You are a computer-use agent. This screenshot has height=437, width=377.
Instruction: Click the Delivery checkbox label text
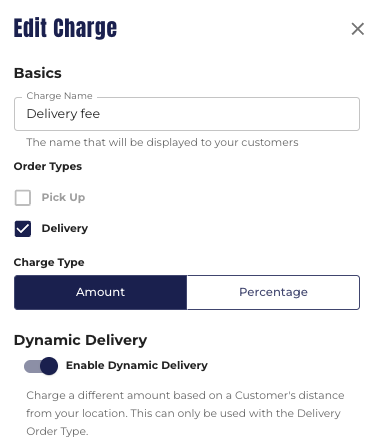click(x=65, y=228)
